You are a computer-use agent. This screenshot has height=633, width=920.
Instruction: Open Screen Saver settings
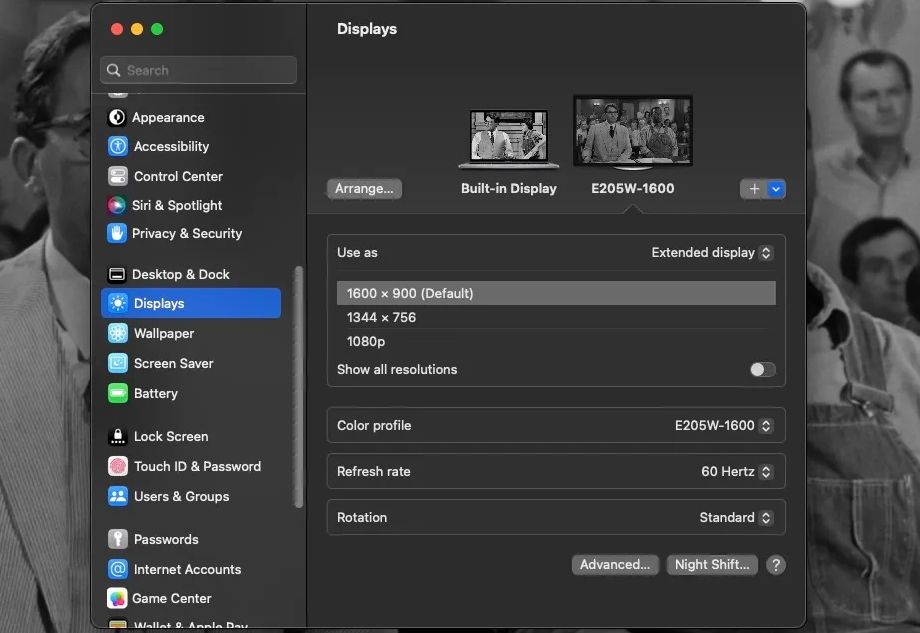click(x=172, y=363)
